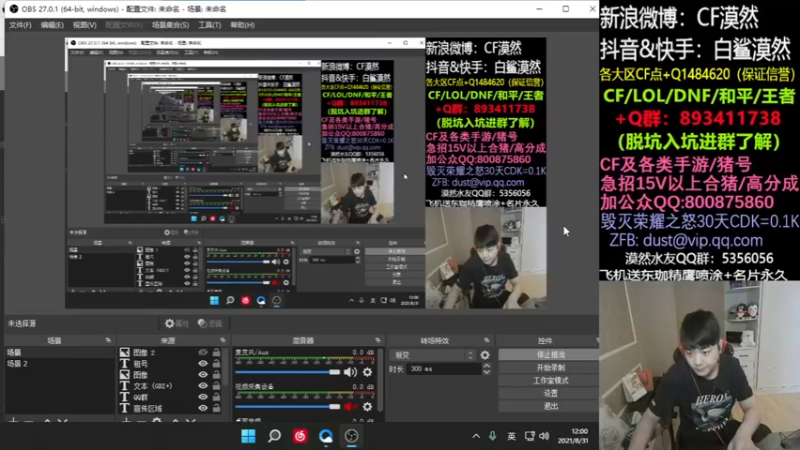The image size is (800, 450).
Task: Decrease transition 时长 duration with down arrow
Action: [x=486, y=372]
